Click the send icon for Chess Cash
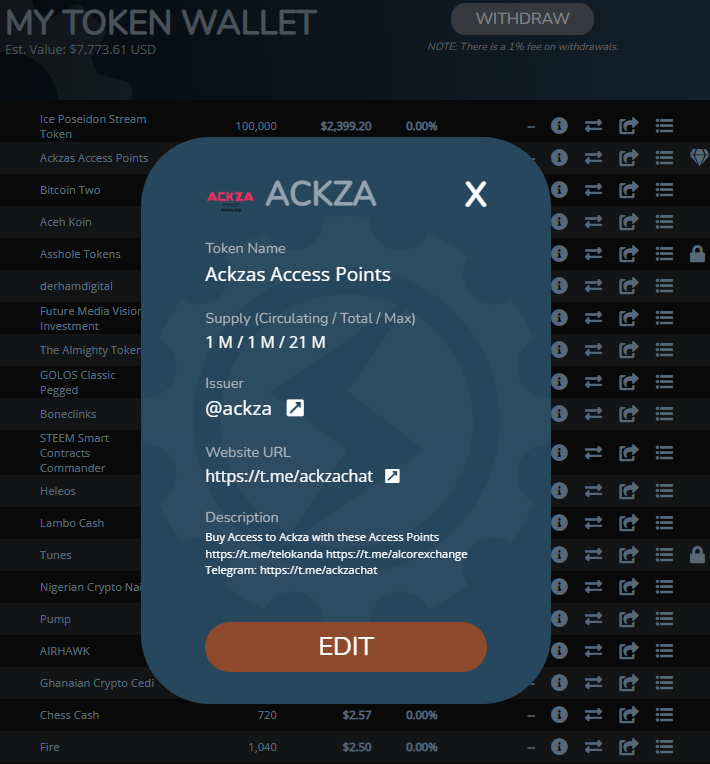Image resolution: width=710 pixels, height=764 pixels. click(628, 715)
